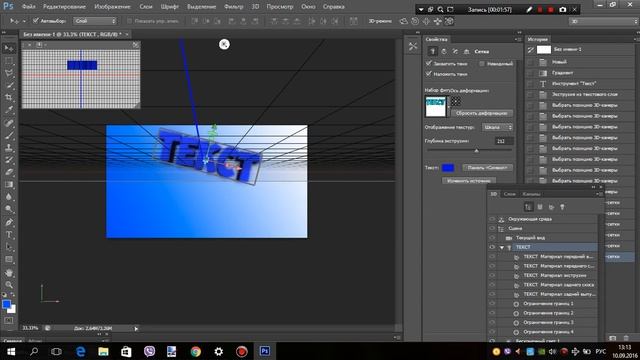The height and width of the screenshot is (360, 640).
Task: Toggle visibility of ТЕКСТ mesh in 3D panel
Action: pos(492,247)
